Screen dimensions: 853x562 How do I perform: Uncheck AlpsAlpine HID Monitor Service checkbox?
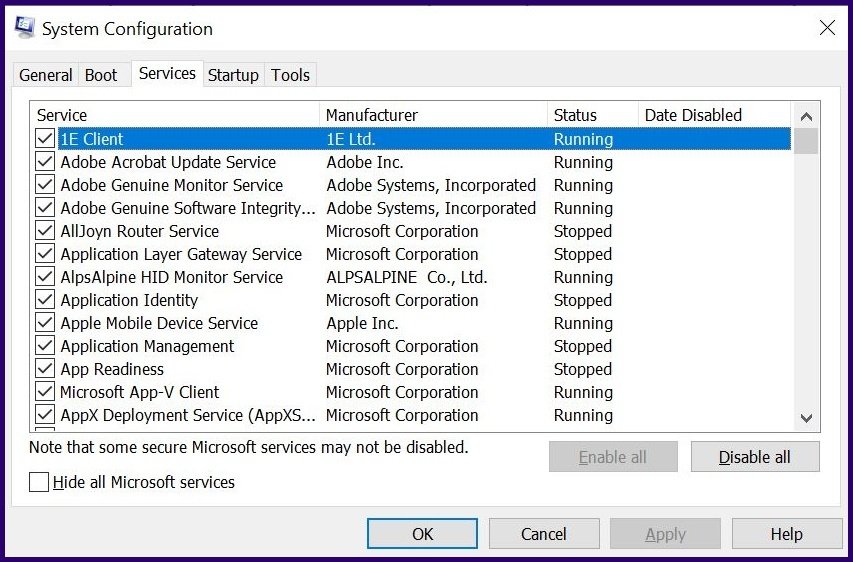45,276
